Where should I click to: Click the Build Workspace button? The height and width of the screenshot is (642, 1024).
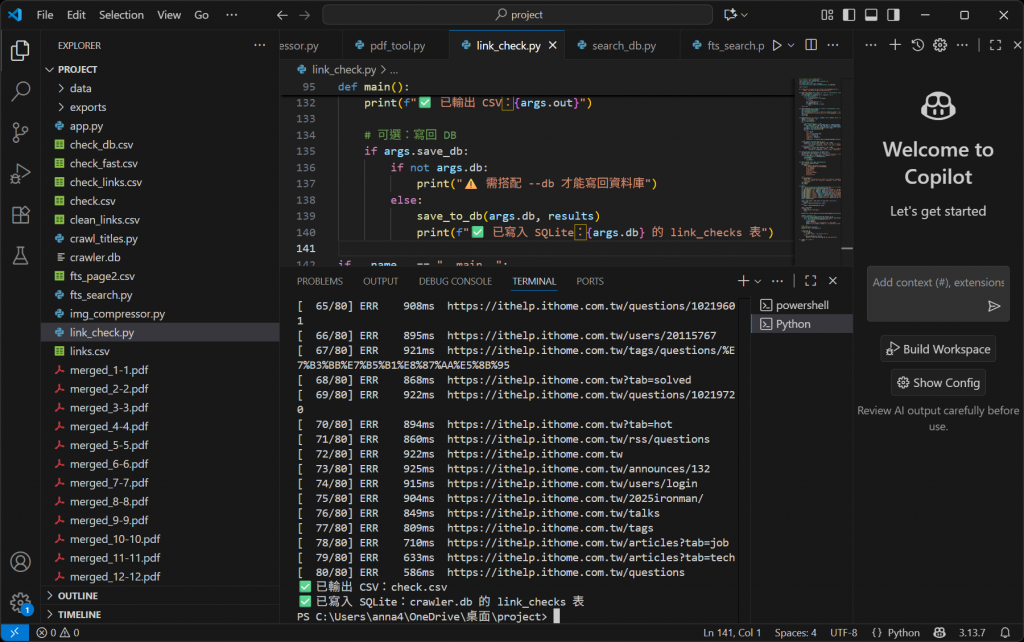937,349
